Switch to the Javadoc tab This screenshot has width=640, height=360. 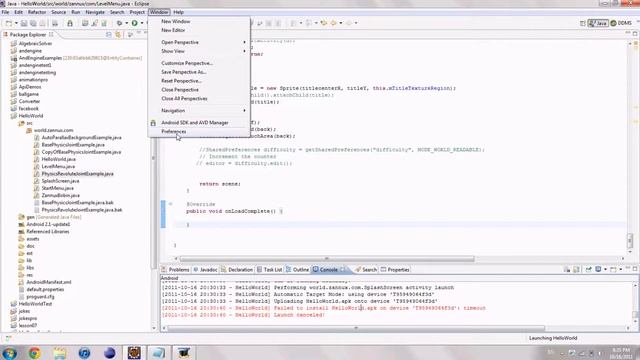[x=205, y=270]
